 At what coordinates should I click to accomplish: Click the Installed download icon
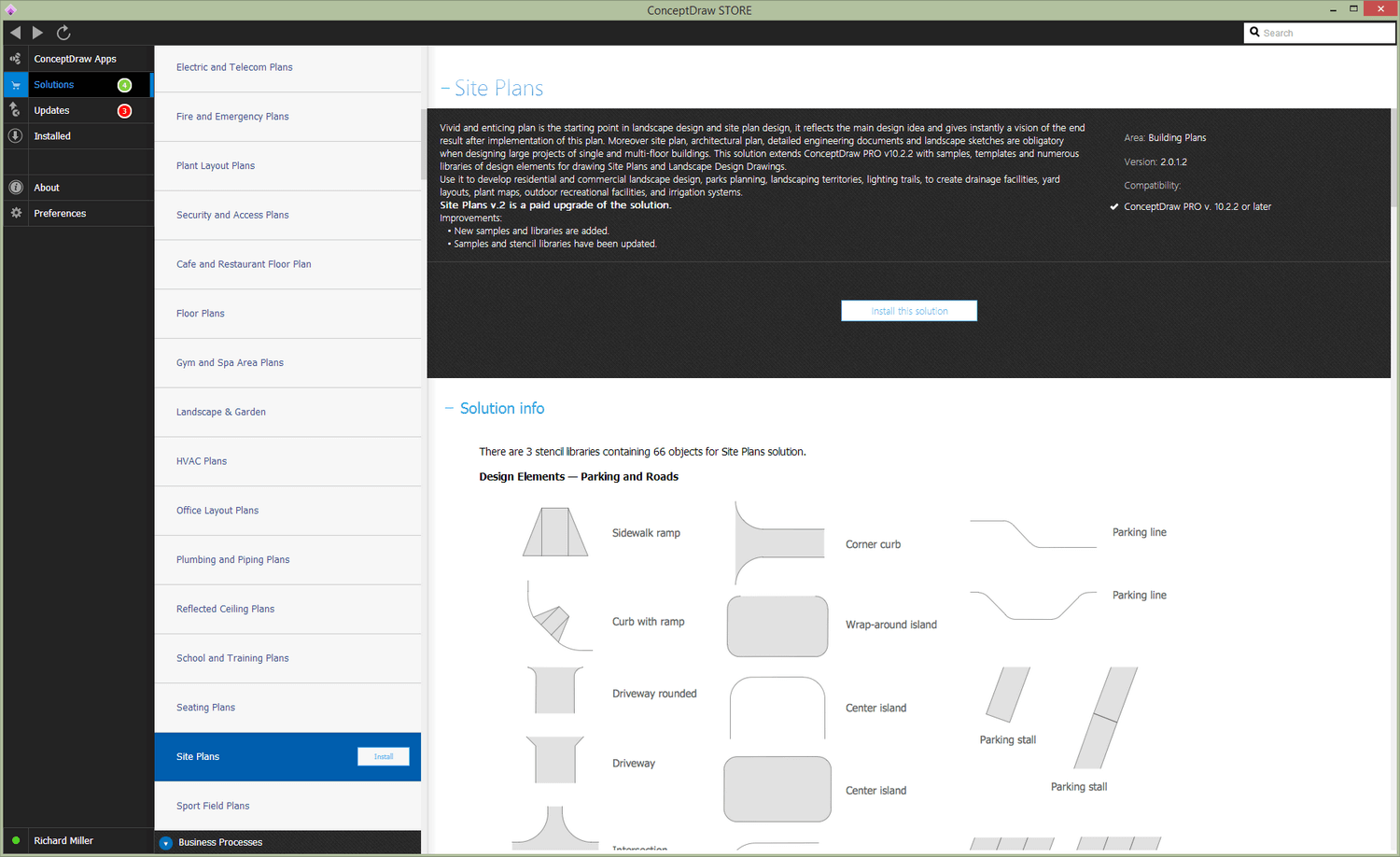click(16, 136)
